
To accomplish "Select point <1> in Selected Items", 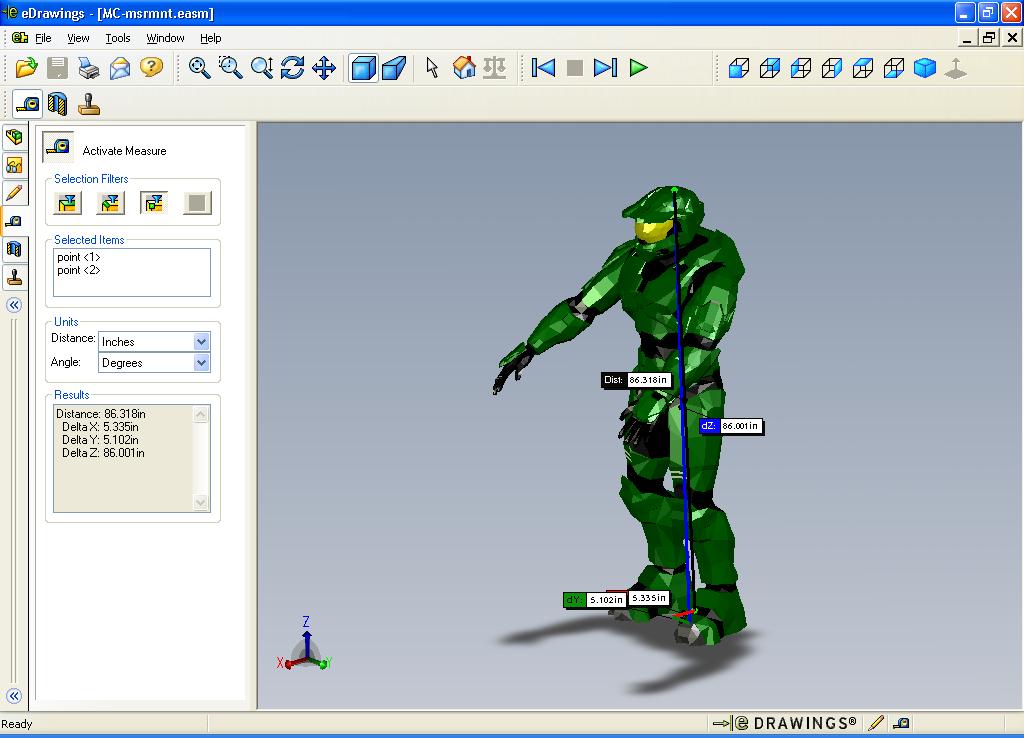I will tap(79, 258).
